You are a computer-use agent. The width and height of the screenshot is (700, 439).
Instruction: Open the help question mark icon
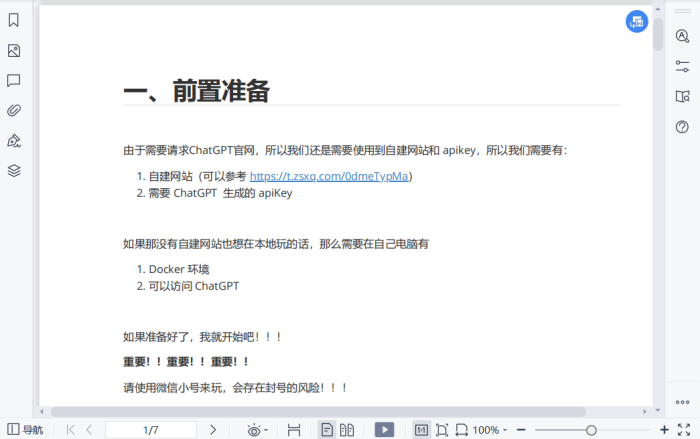[683, 127]
